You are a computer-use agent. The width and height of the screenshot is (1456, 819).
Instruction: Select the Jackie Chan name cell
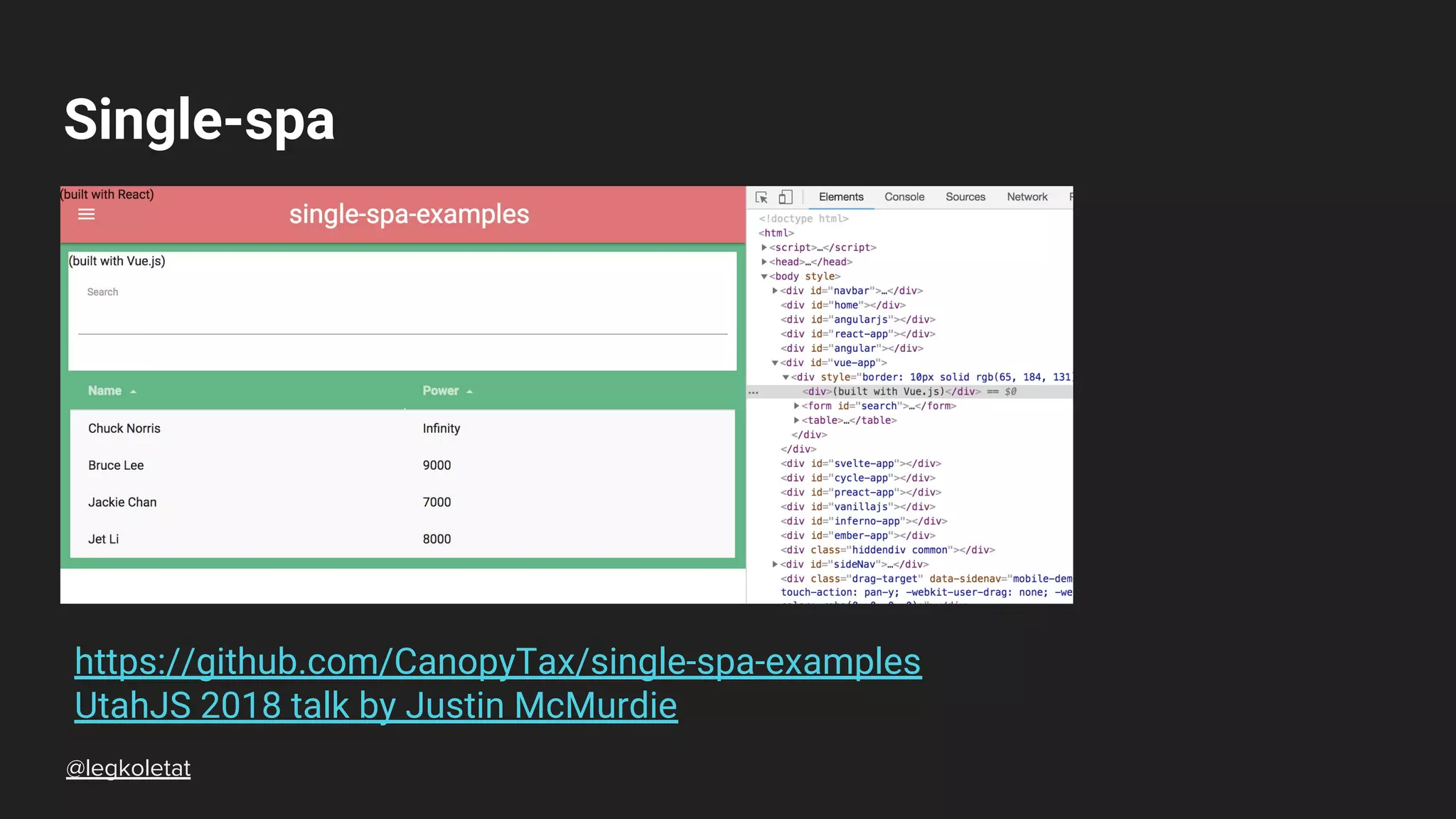pos(122,503)
